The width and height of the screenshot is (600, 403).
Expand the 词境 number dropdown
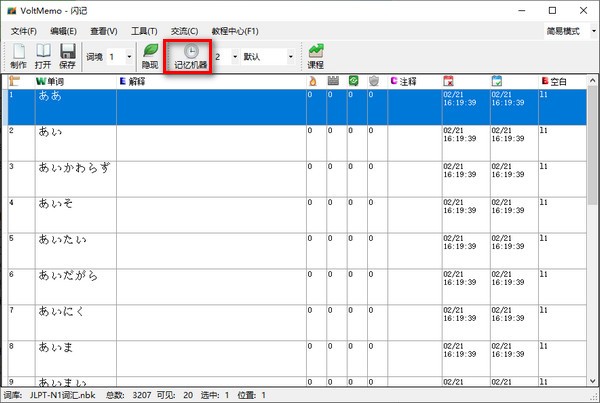[128, 57]
